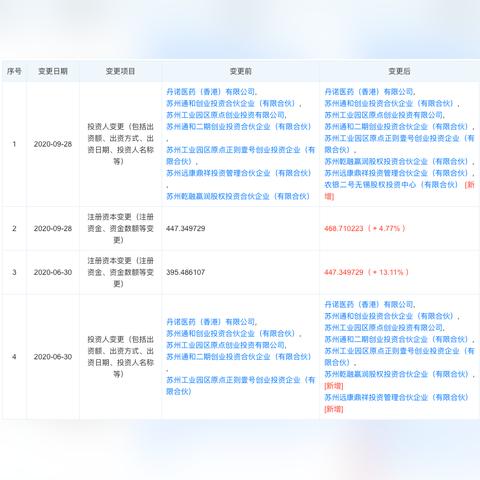Open 苏州通和创业投资合伙企业 in row 1 变更前
The image size is (480, 480).
(231, 103)
